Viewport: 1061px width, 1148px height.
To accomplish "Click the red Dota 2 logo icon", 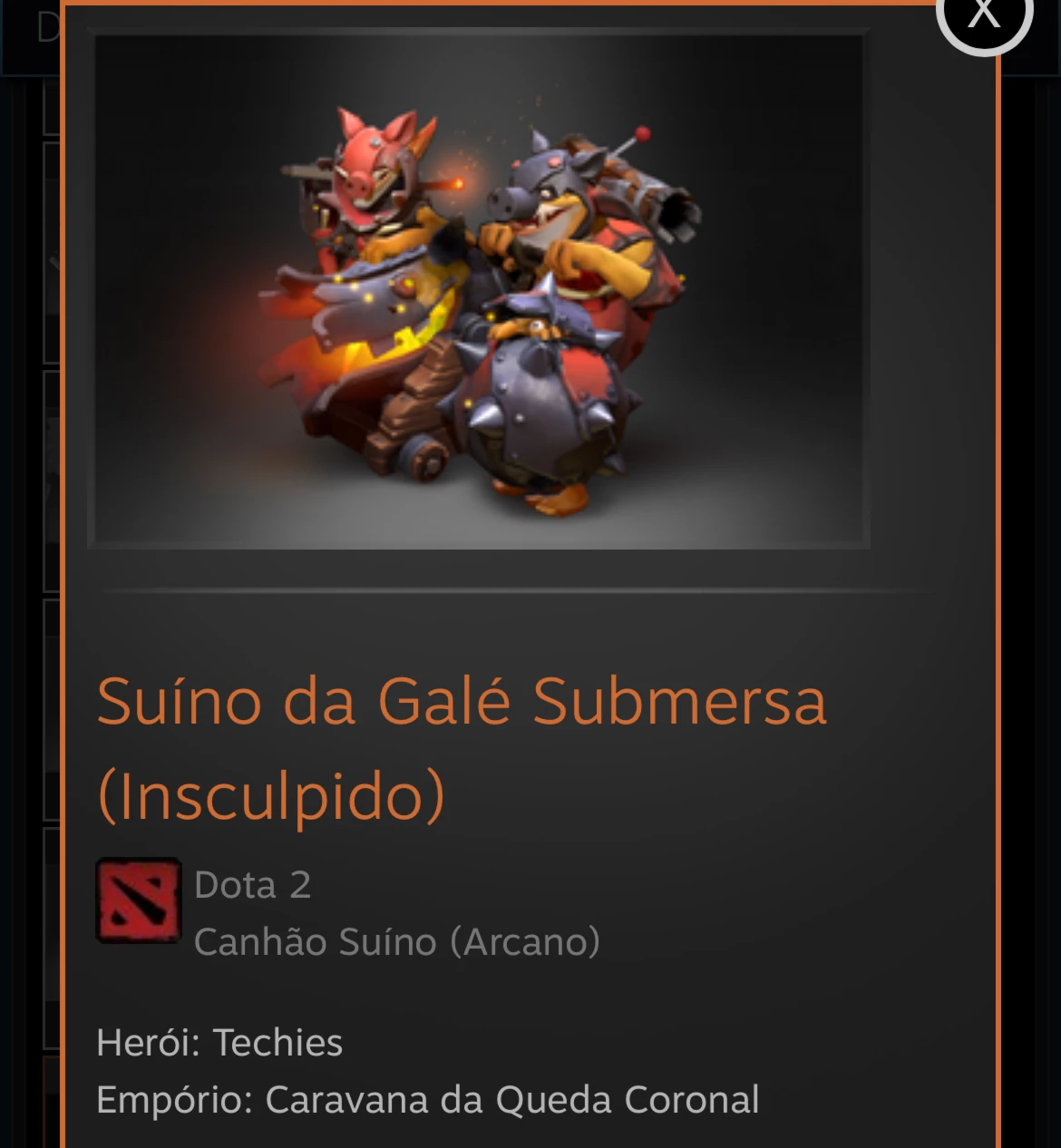I will [x=139, y=900].
